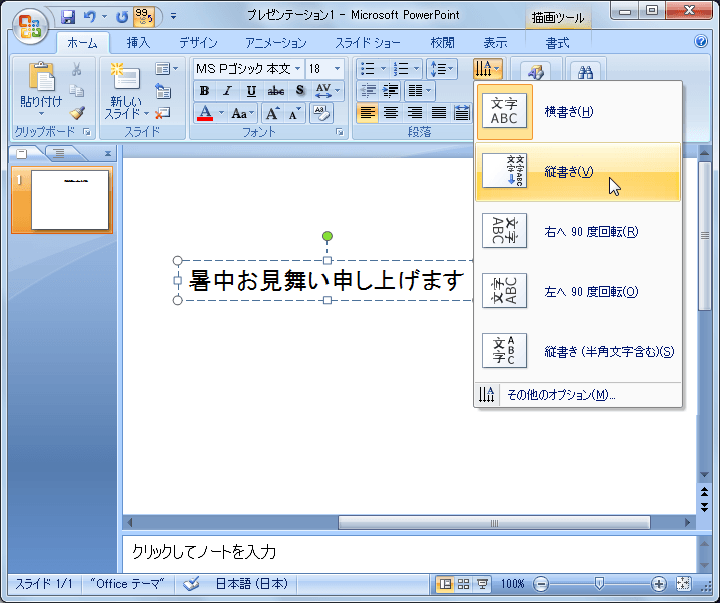Open the slide layout dropdown
Image resolution: width=720 pixels, height=603 pixels.
click(x=166, y=69)
